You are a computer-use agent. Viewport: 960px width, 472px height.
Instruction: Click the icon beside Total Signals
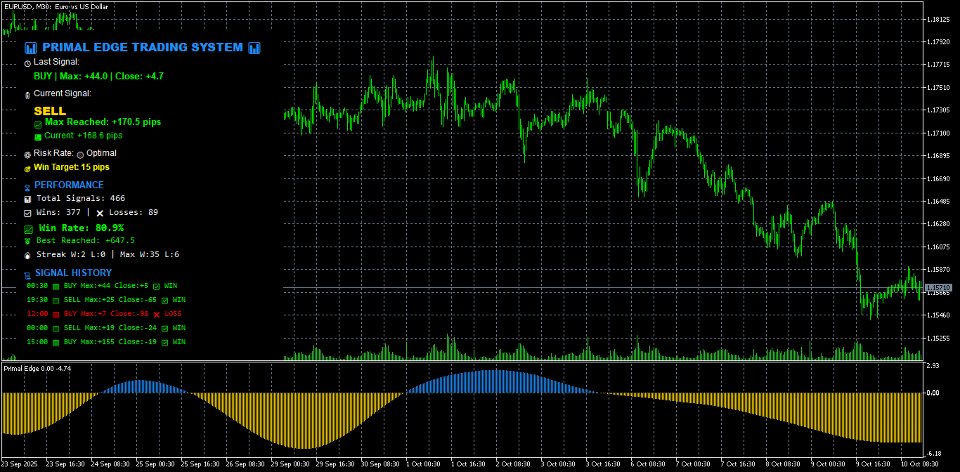[x=28, y=200]
